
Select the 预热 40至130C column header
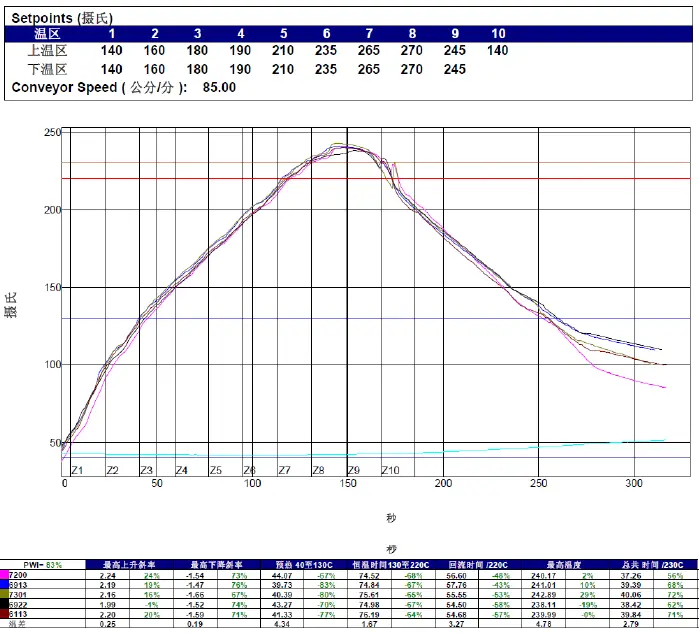(x=304, y=565)
